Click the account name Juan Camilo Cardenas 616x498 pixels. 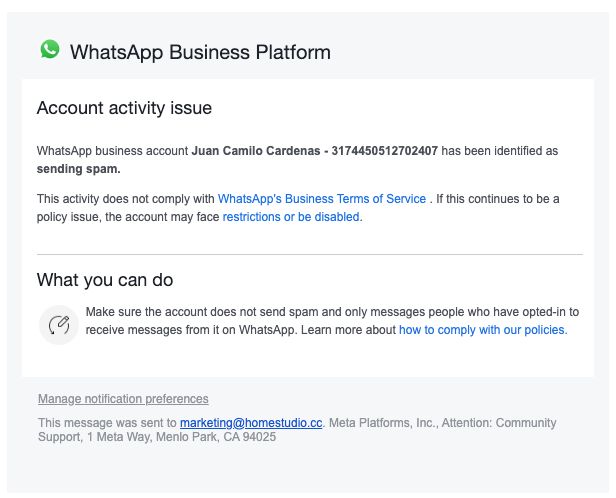(x=256, y=151)
